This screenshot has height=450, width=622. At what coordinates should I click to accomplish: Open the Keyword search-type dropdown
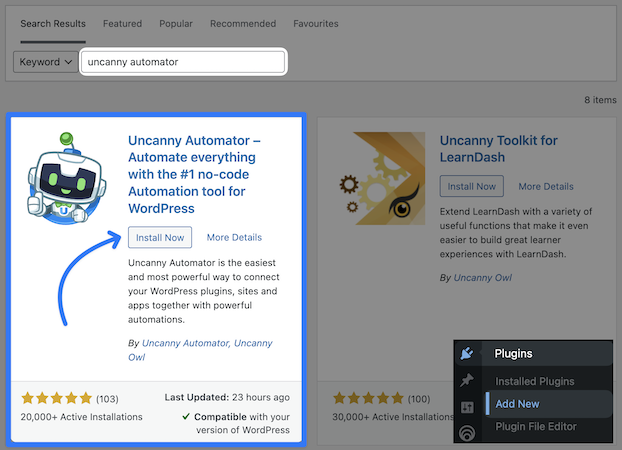coord(46,62)
